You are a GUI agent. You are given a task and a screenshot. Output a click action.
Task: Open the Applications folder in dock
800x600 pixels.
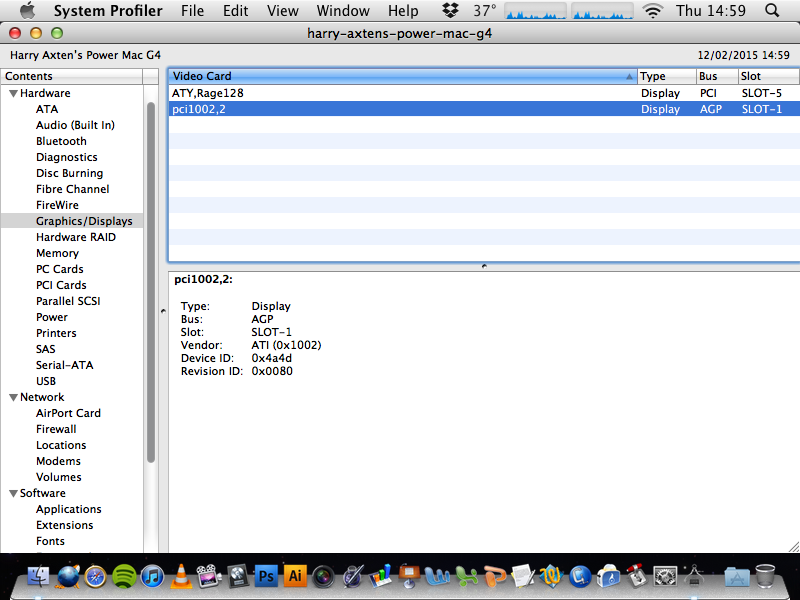point(737,577)
